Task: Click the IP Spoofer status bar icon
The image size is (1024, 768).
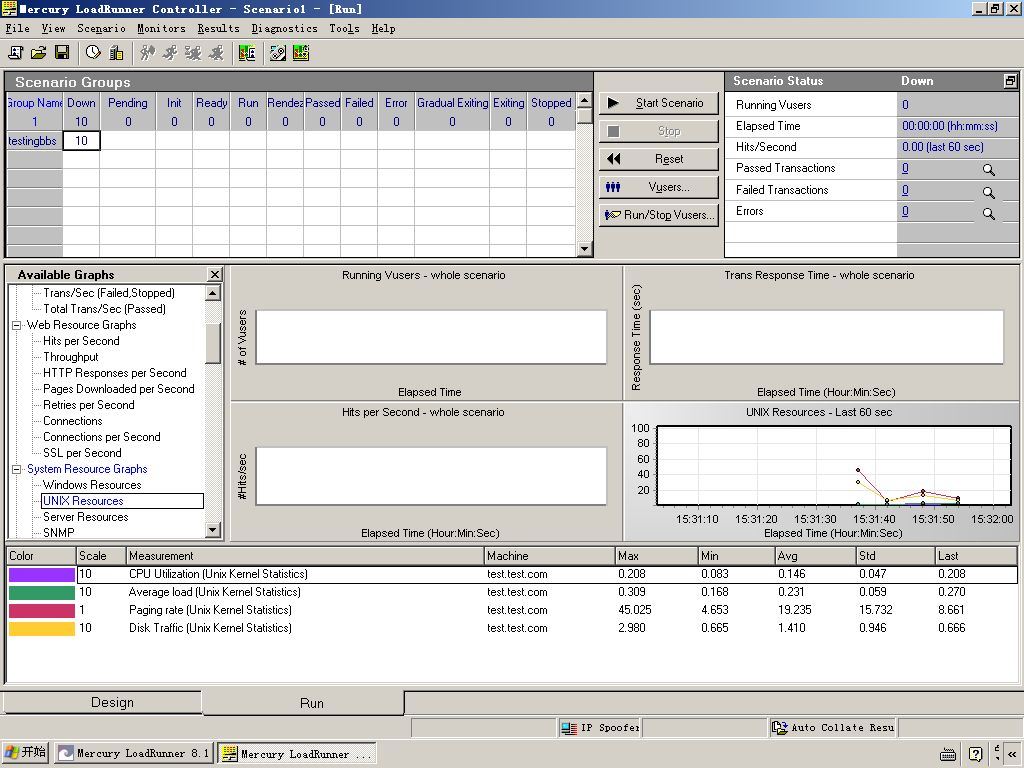Action: [x=569, y=728]
